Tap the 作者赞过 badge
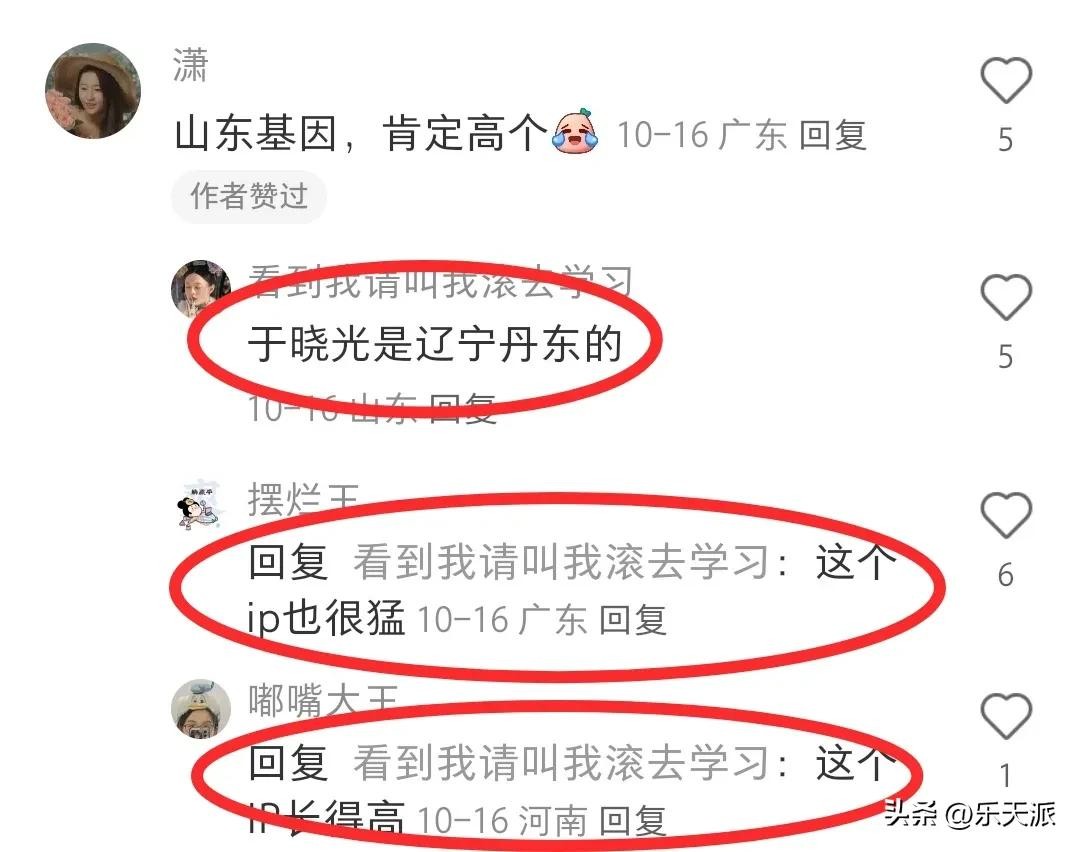 pyautogui.click(x=249, y=196)
